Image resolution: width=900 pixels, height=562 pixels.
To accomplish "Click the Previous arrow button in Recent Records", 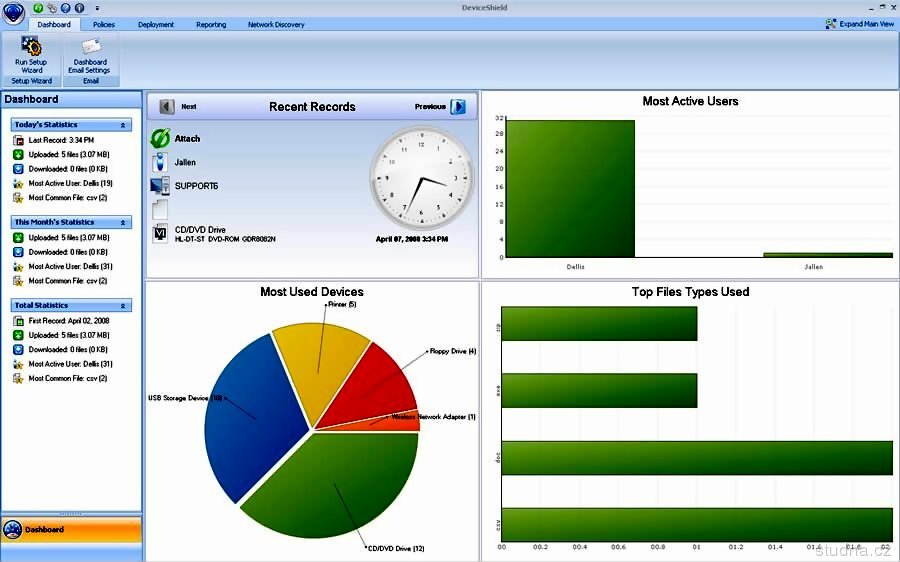I will 458,107.
